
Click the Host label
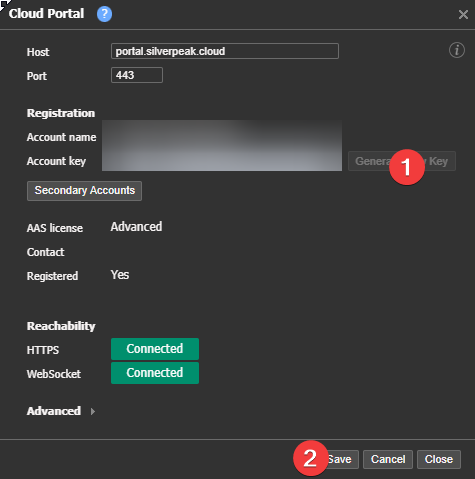[x=38, y=52]
